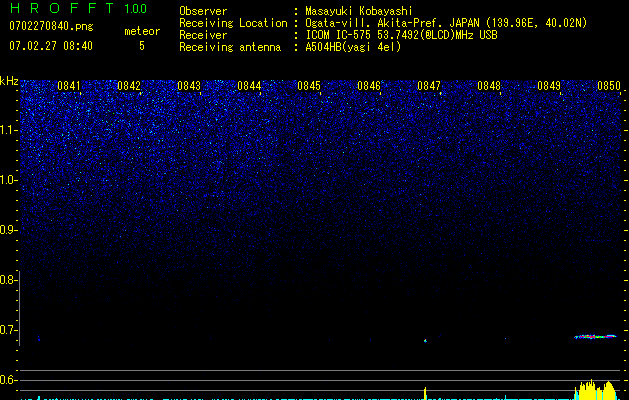Click the date stamp 07.02.27 08:40
Screen dimensions: 629x400
pos(51,46)
